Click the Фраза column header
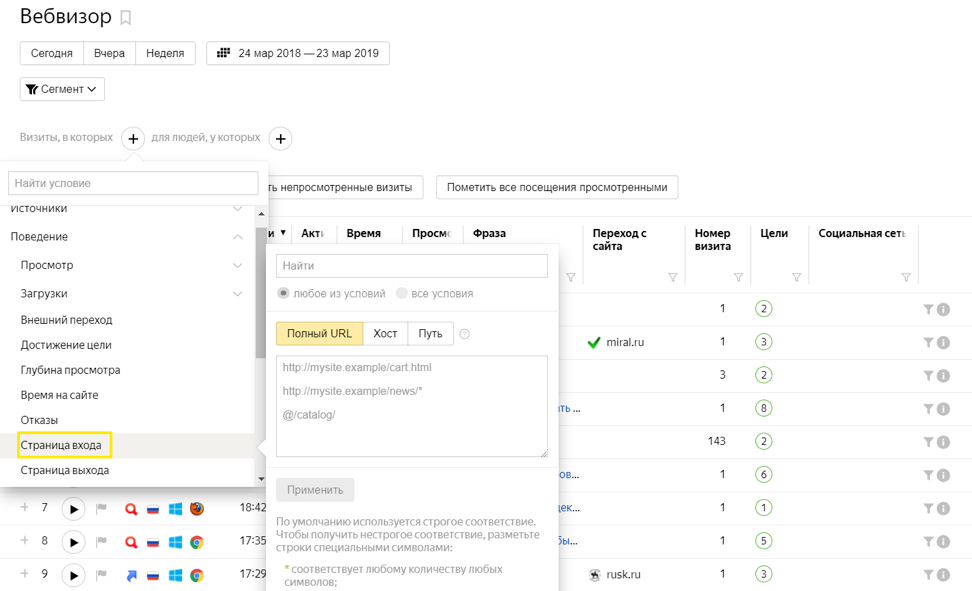Screen dimensions: 972x591 tap(489, 234)
